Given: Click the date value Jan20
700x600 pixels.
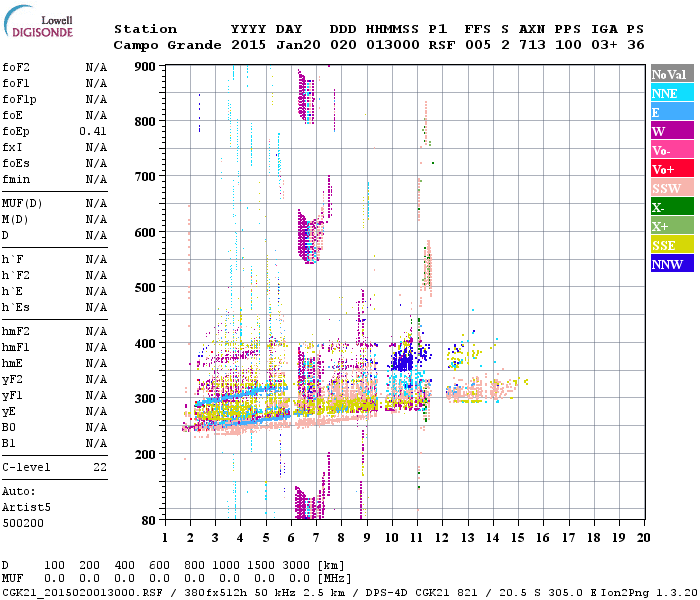Looking at the screenshot, I should pos(298,45).
